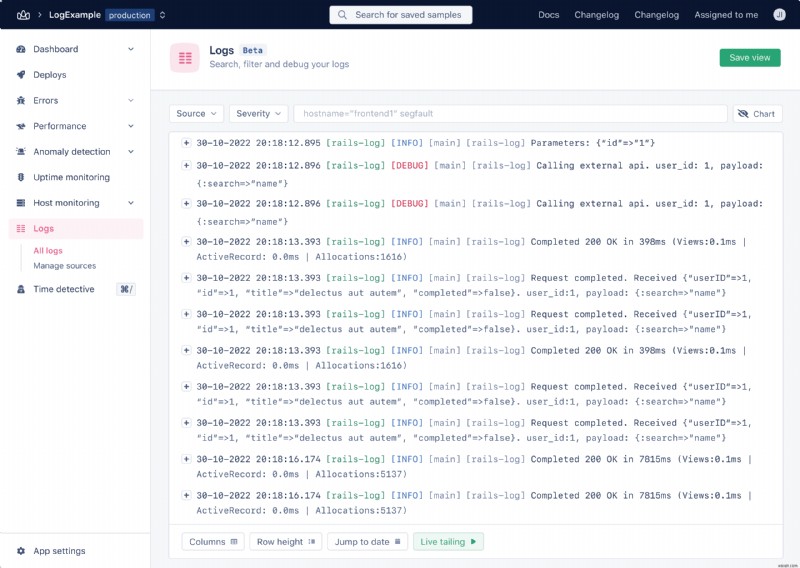Open Time detective in the sidebar
Image resolution: width=800 pixels, height=568 pixels.
click(64, 289)
